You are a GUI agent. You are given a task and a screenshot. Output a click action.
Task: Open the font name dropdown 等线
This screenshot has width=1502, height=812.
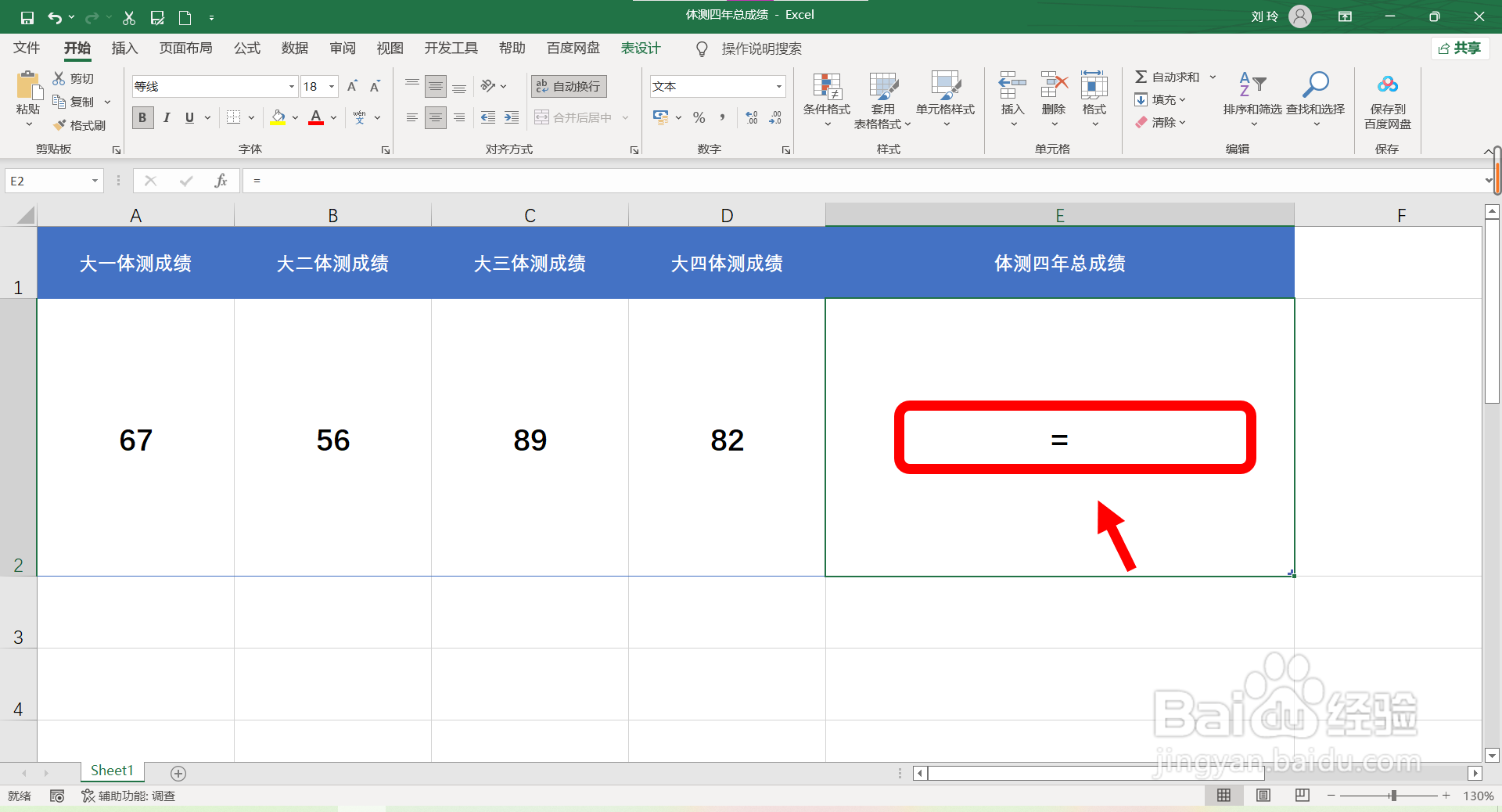click(292, 86)
